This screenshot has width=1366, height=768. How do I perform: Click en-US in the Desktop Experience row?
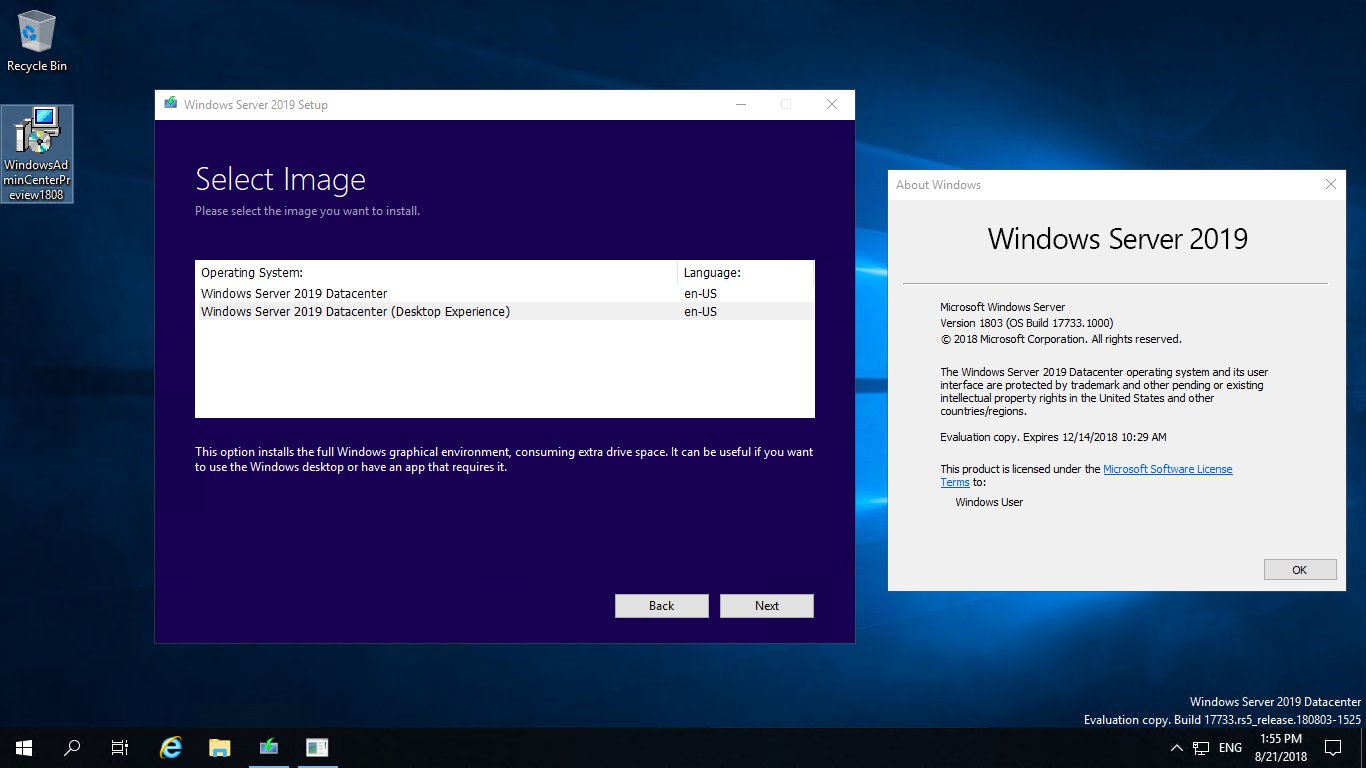[x=700, y=311]
